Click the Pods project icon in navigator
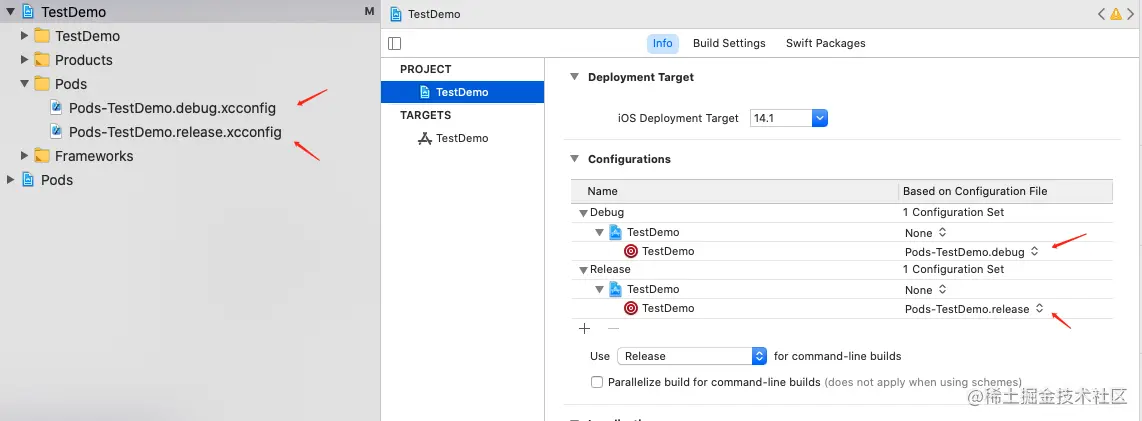 28,180
